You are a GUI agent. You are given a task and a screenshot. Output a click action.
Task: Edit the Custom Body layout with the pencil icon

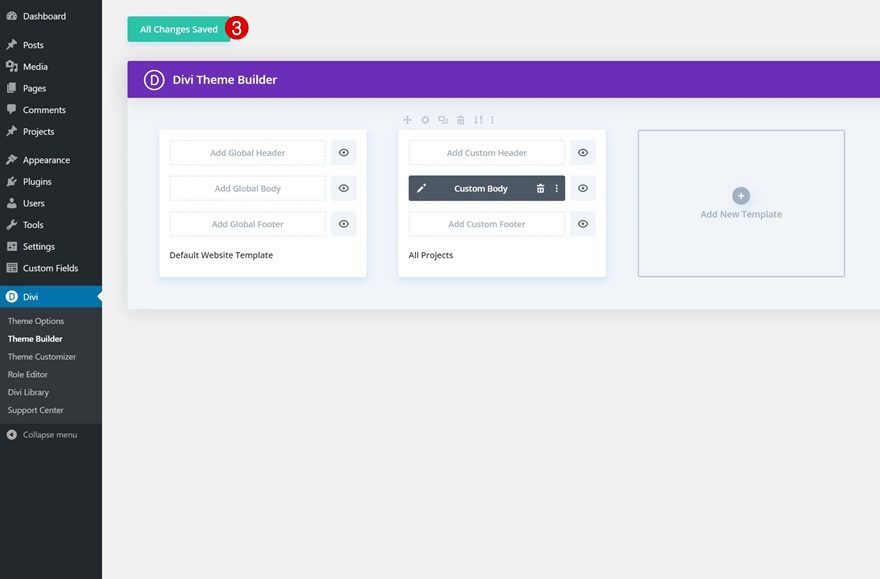pyautogui.click(x=422, y=188)
